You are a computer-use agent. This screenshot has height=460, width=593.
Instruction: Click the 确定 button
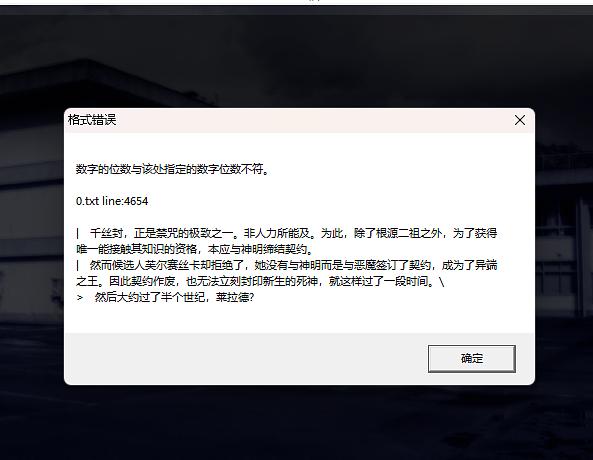[x=472, y=358]
